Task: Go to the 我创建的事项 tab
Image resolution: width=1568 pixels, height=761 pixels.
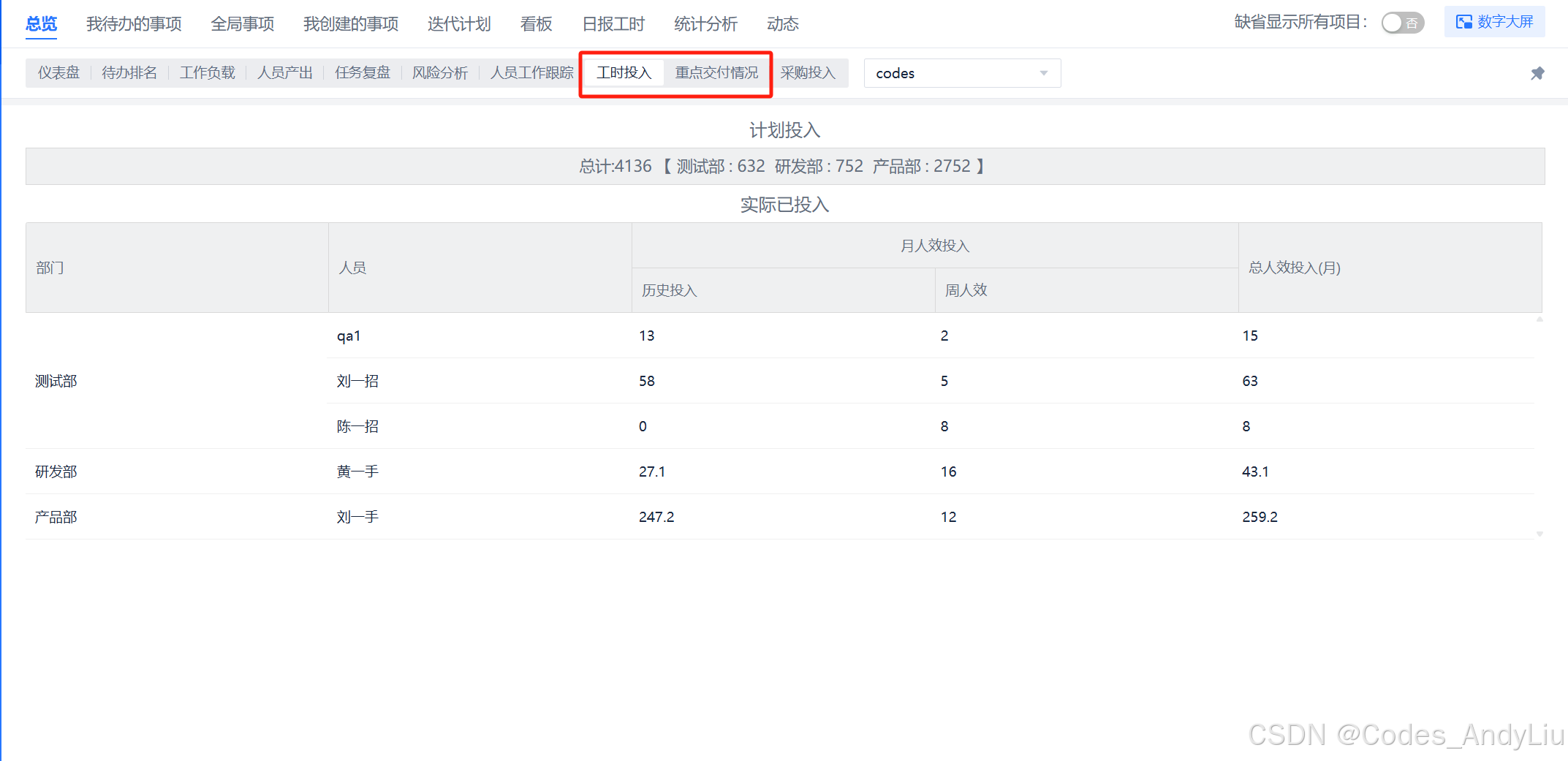Action: [x=351, y=24]
